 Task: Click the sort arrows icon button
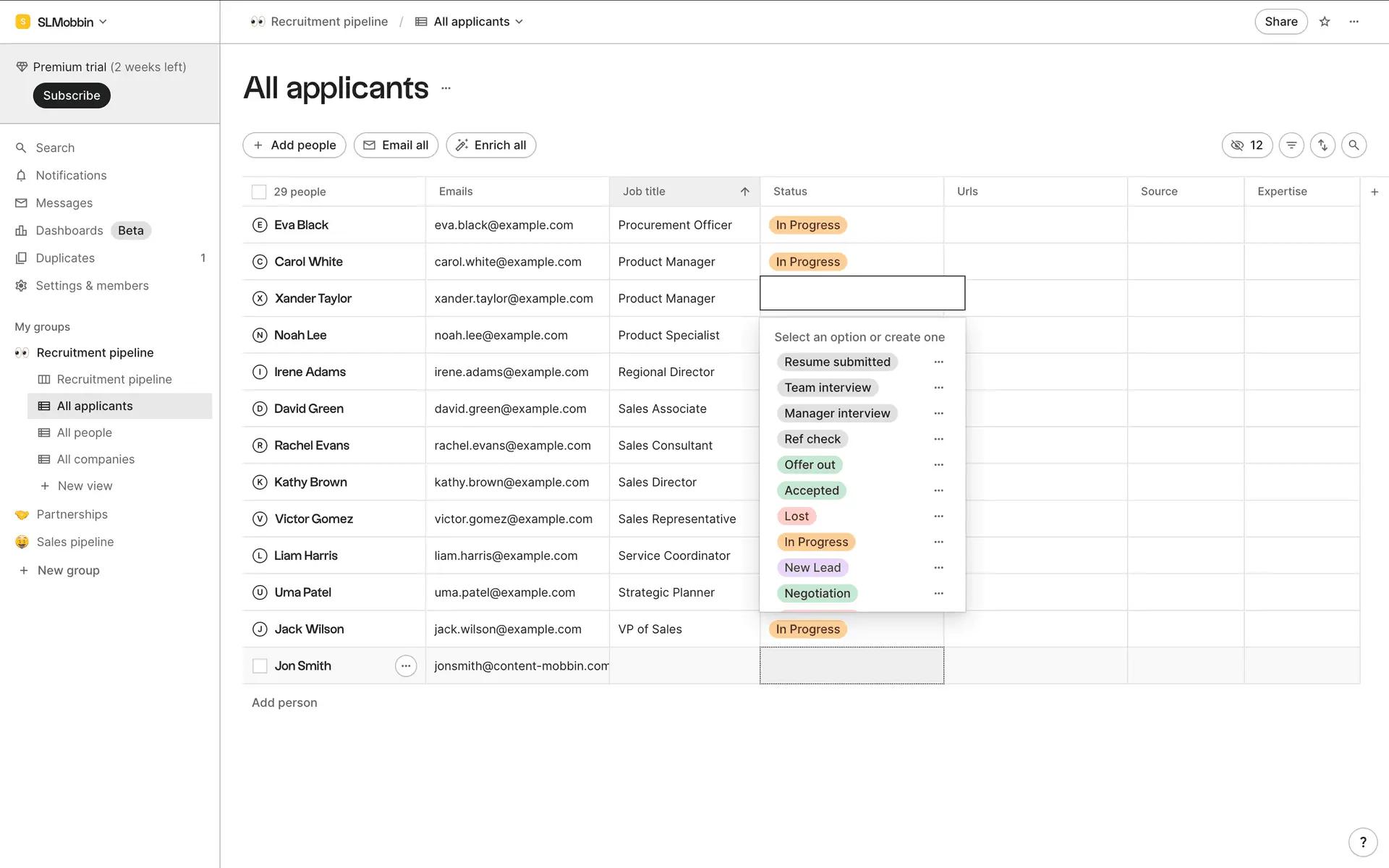1322,145
